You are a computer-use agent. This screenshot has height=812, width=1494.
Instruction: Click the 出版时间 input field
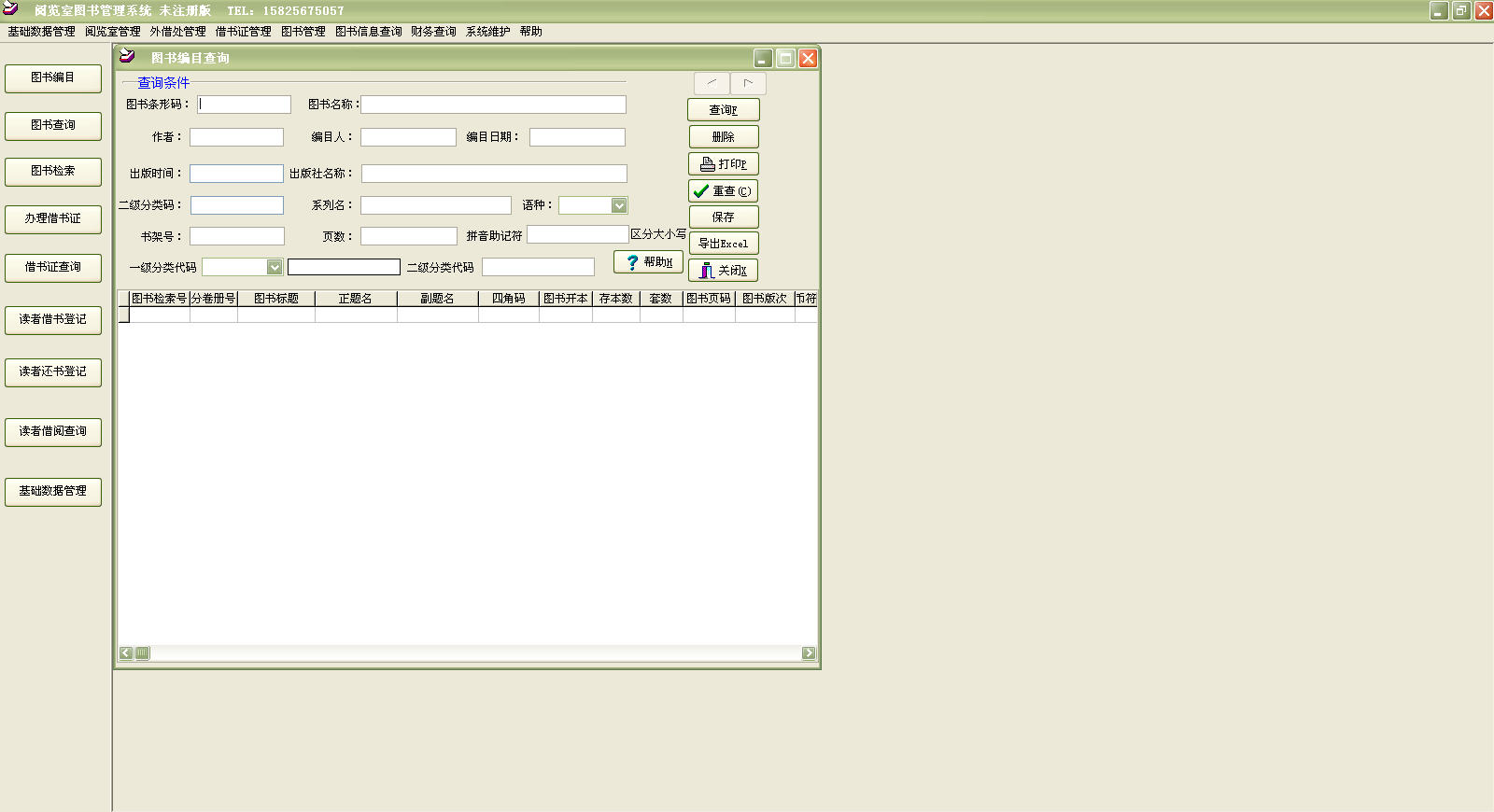click(236, 174)
